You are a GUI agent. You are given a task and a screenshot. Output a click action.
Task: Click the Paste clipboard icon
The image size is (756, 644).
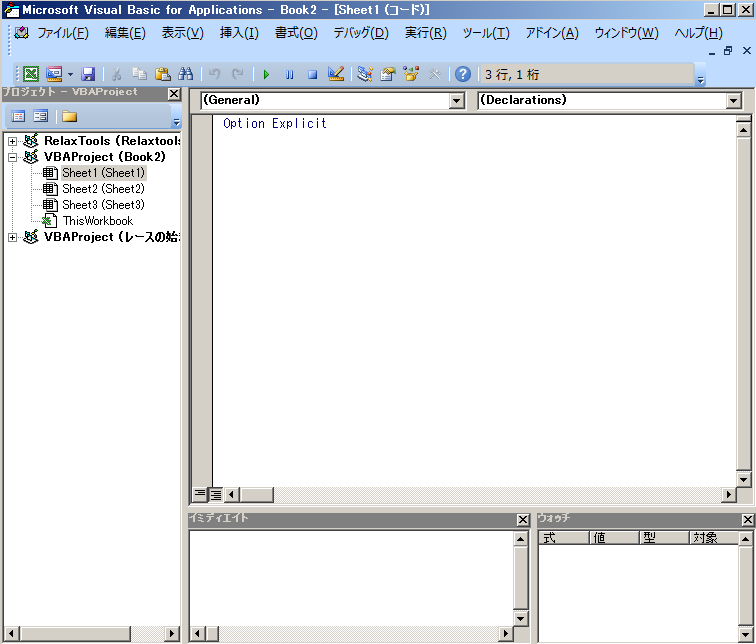[163, 74]
